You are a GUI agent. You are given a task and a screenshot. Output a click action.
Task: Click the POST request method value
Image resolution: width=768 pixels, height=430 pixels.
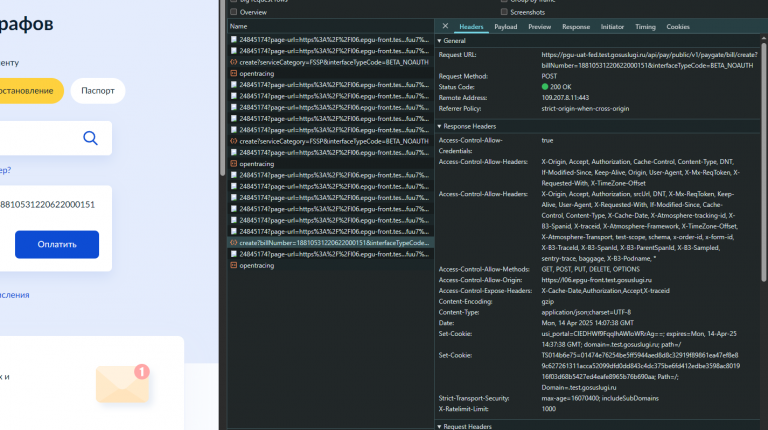click(x=549, y=76)
